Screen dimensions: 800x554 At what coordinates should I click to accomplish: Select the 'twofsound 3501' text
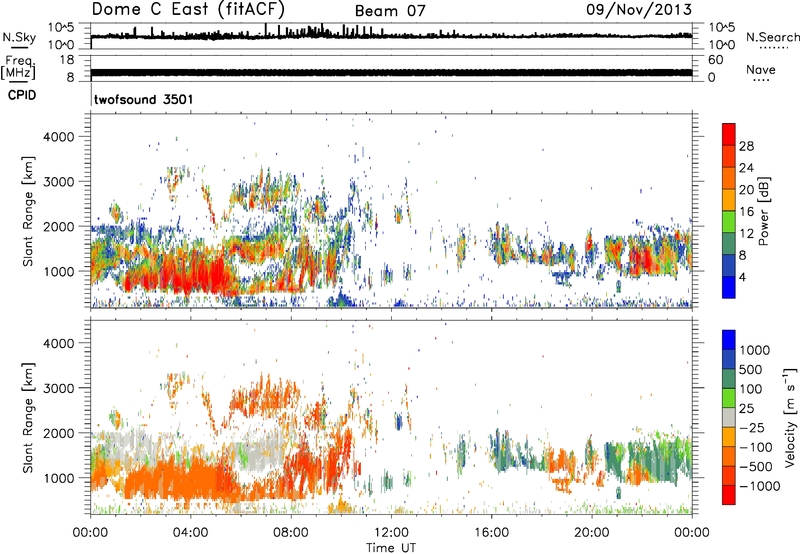144,99
